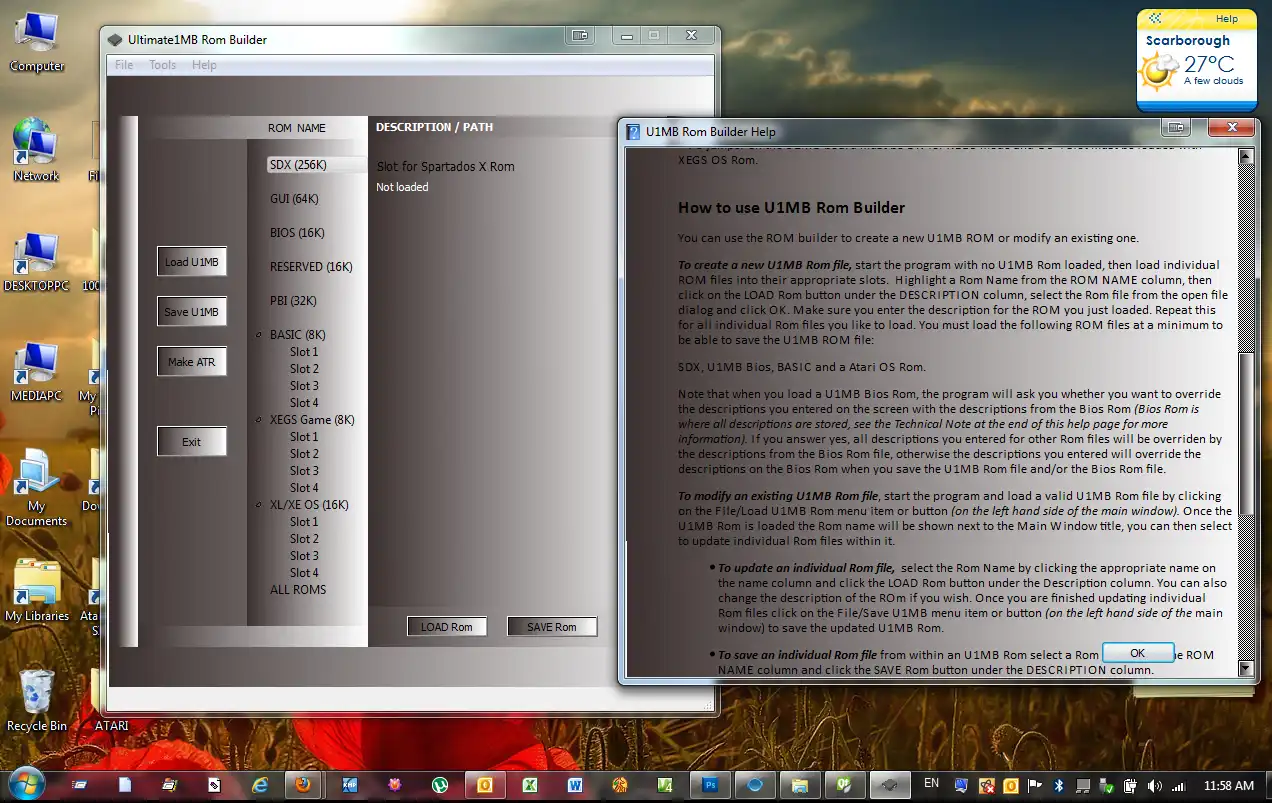The image size is (1272, 803).
Task: Open the Computer desktop icon
Action: click(x=36, y=42)
